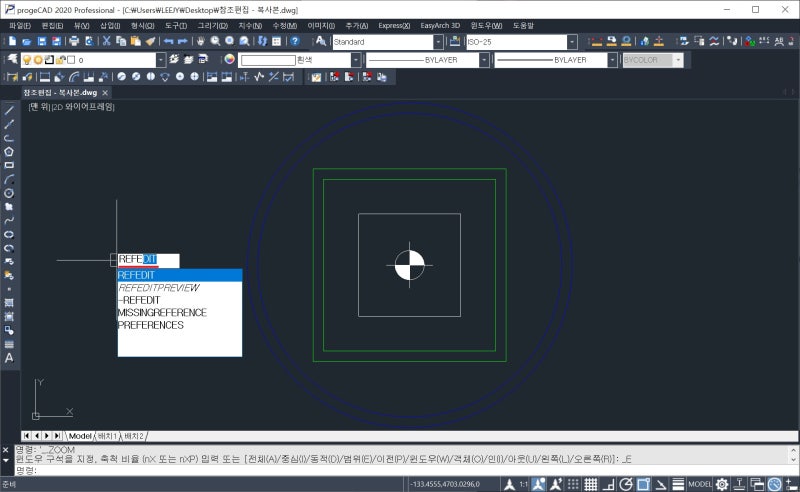Toggle polar tracking in status bar
The height and width of the screenshot is (492, 800).
coord(626,484)
